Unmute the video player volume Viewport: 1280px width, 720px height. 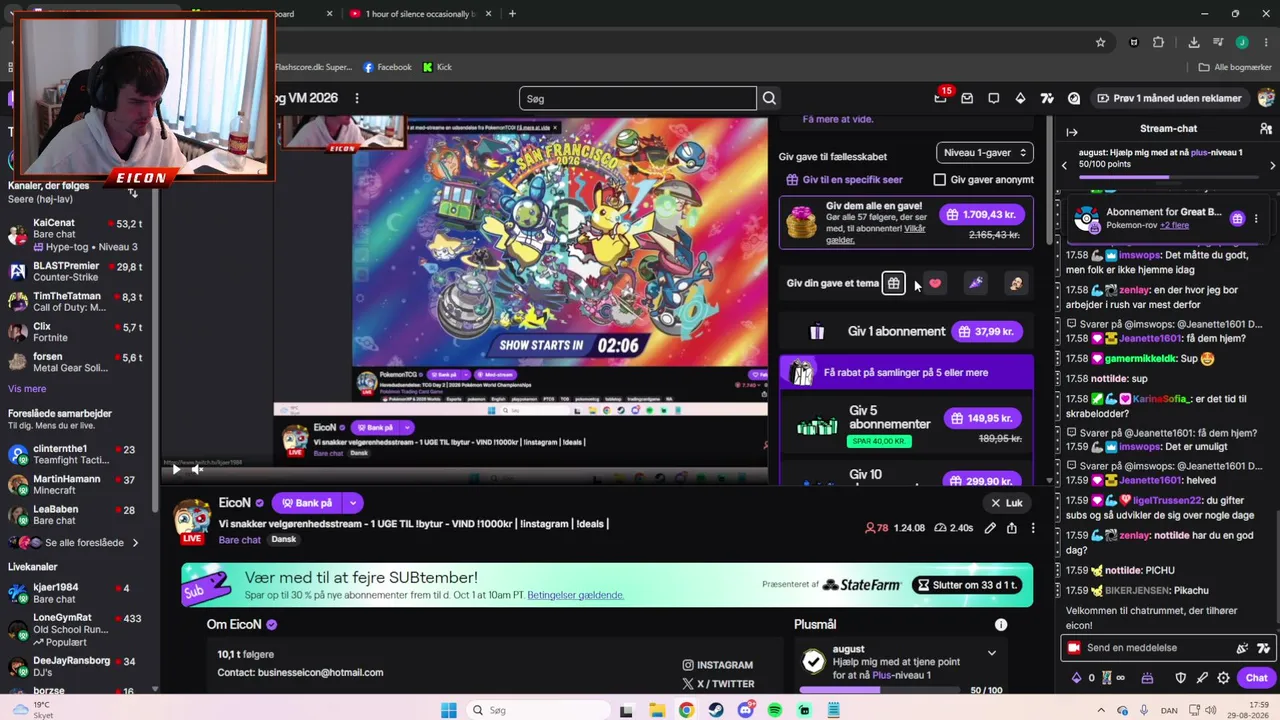[x=197, y=469]
